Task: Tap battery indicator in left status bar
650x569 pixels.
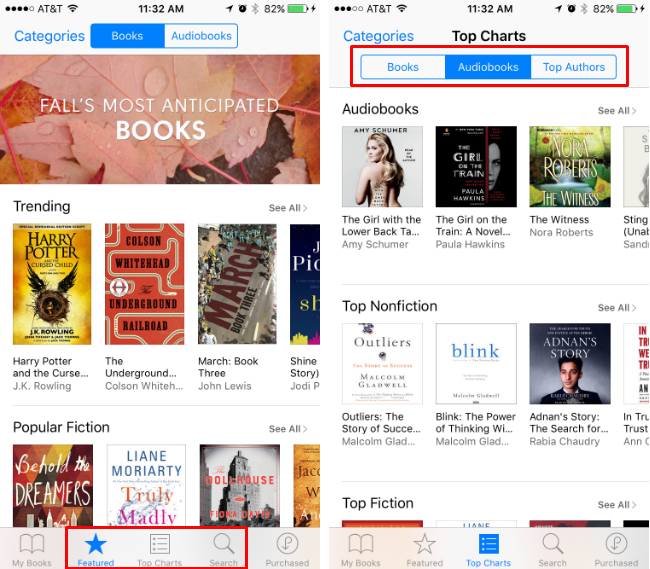Action: pos(298,9)
